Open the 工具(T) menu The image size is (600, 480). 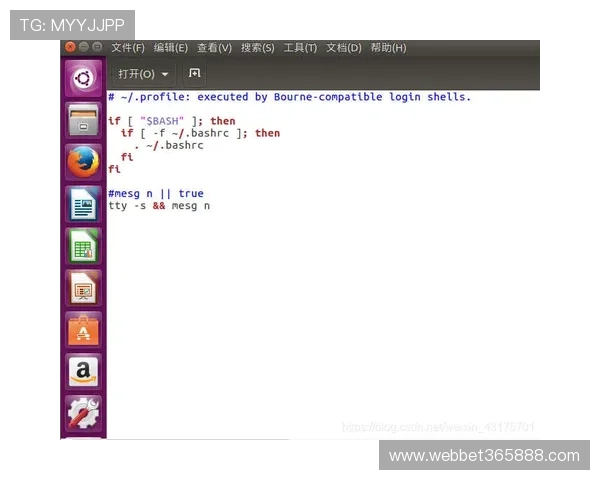pyautogui.click(x=300, y=47)
